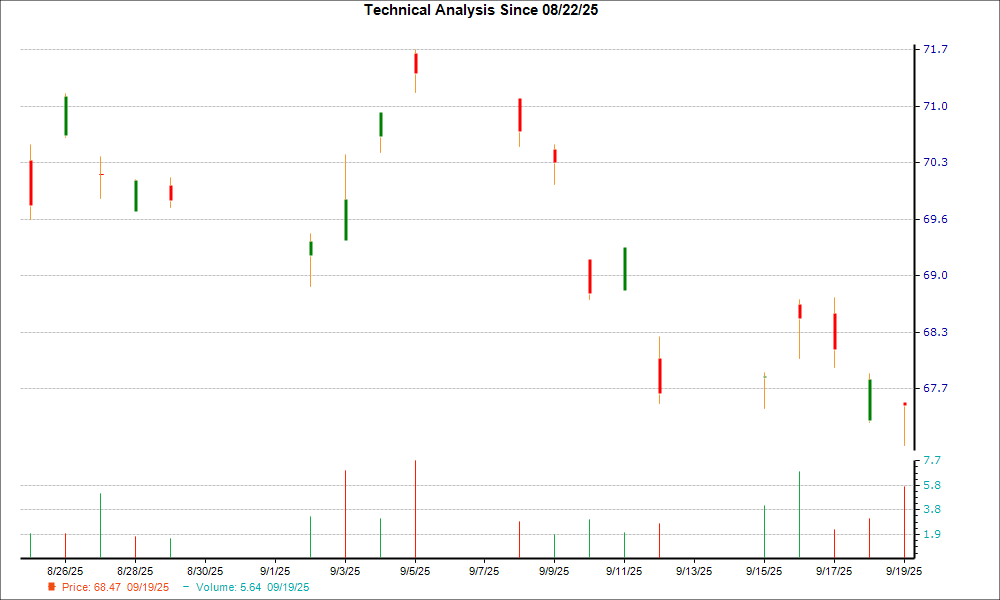1000x600 pixels.
Task: Click the 9/17/25 date label
Action: (x=834, y=571)
